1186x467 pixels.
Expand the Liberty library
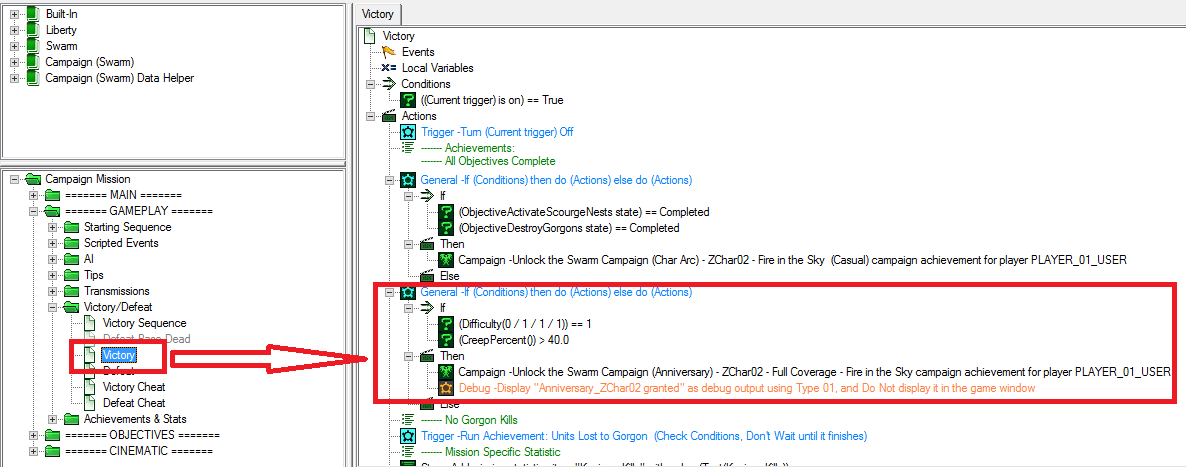[14, 30]
